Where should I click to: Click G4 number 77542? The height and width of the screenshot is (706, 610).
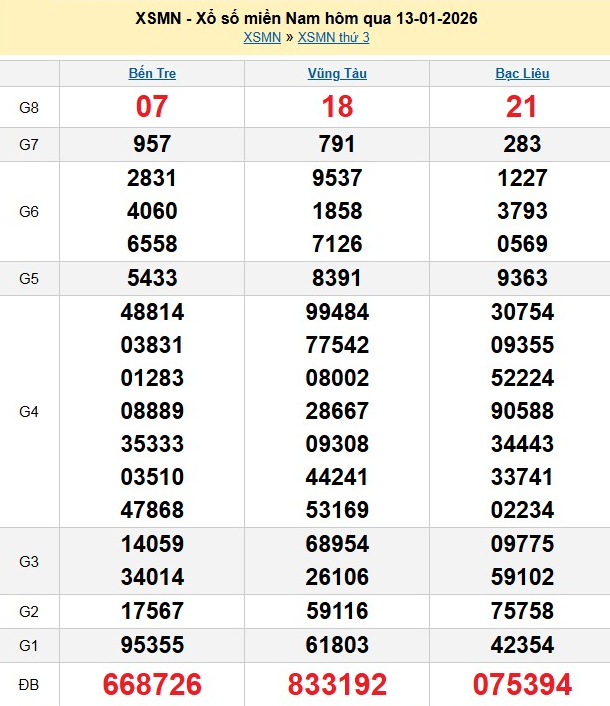[337, 345]
